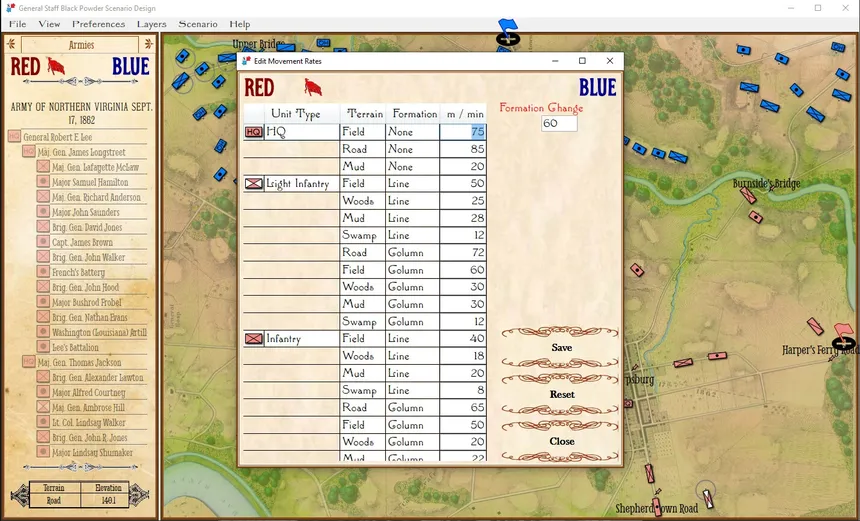Open the Preferences menu
The image size is (860, 521).
[98, 24]
